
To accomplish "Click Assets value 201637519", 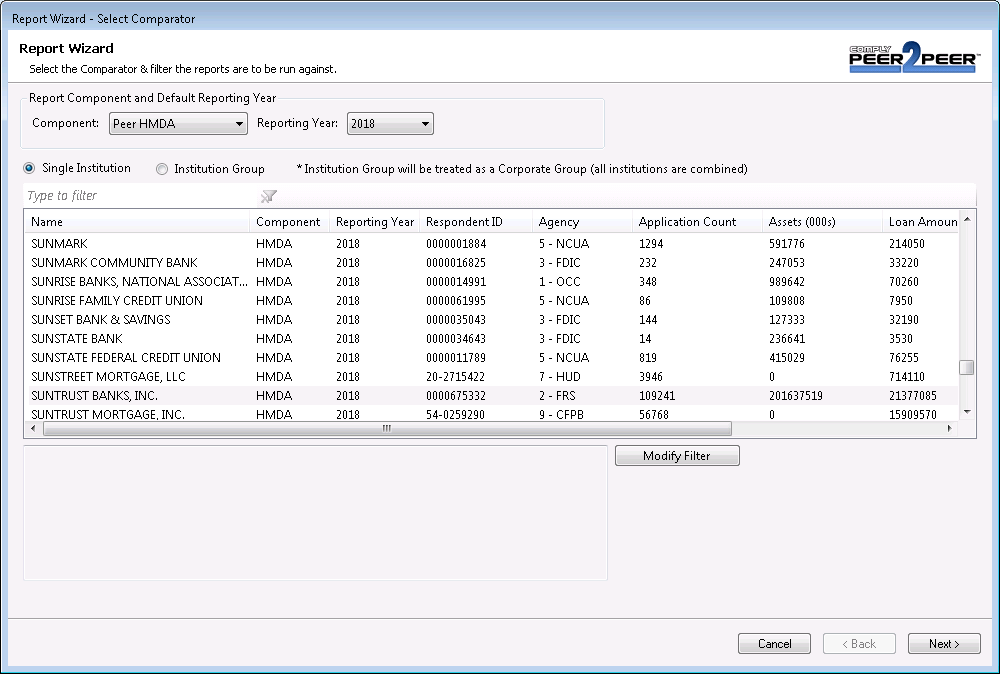I will [795, 396].
